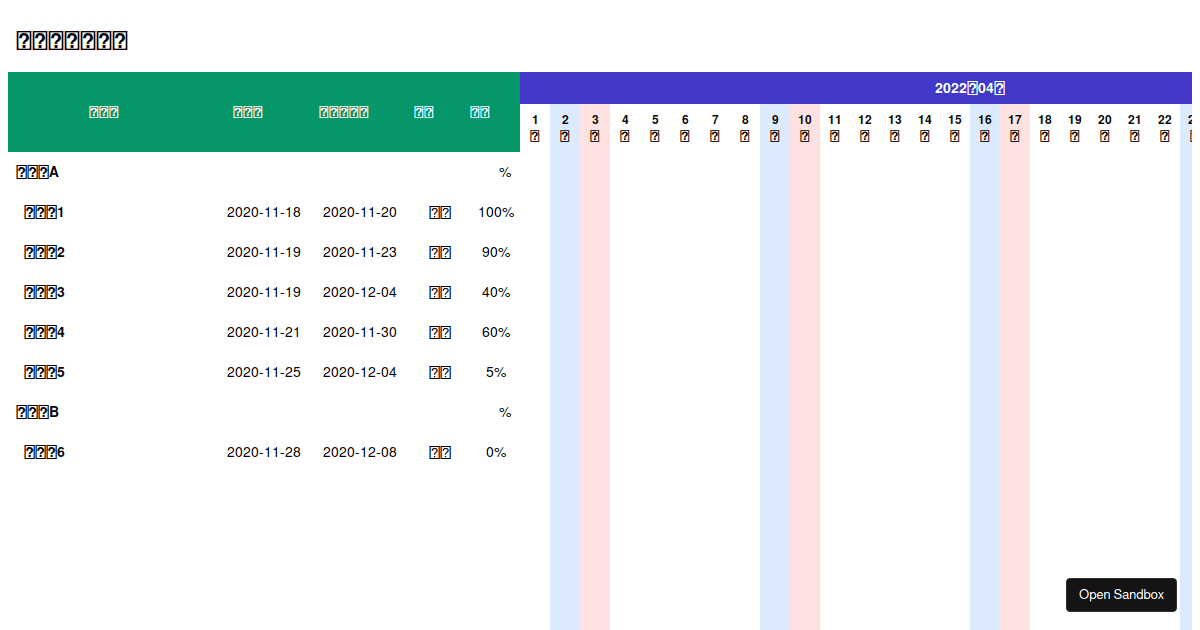Click day 16 in the timeline header
Image resolution: width=1200 pixels, height=630 pixels.
tap(985, 128)
